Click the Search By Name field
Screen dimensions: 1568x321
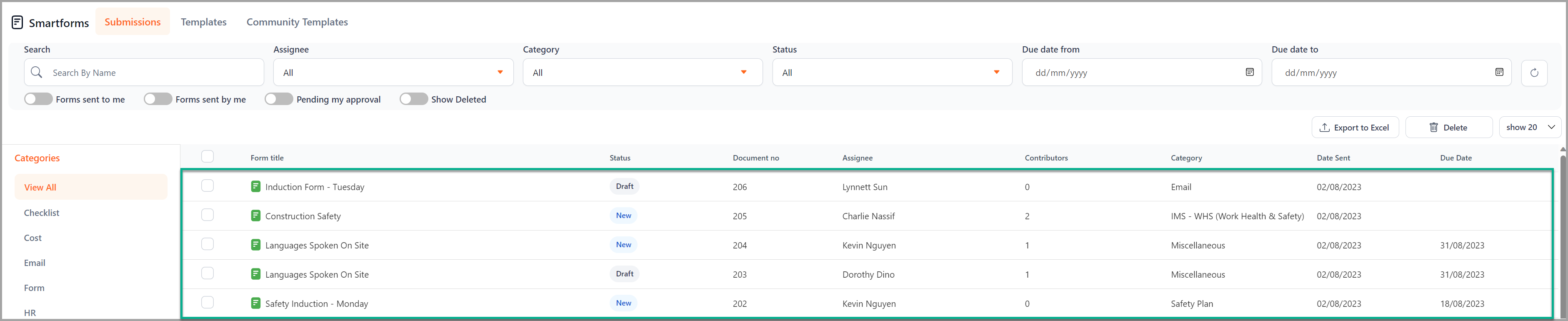[x=144, y=73]
